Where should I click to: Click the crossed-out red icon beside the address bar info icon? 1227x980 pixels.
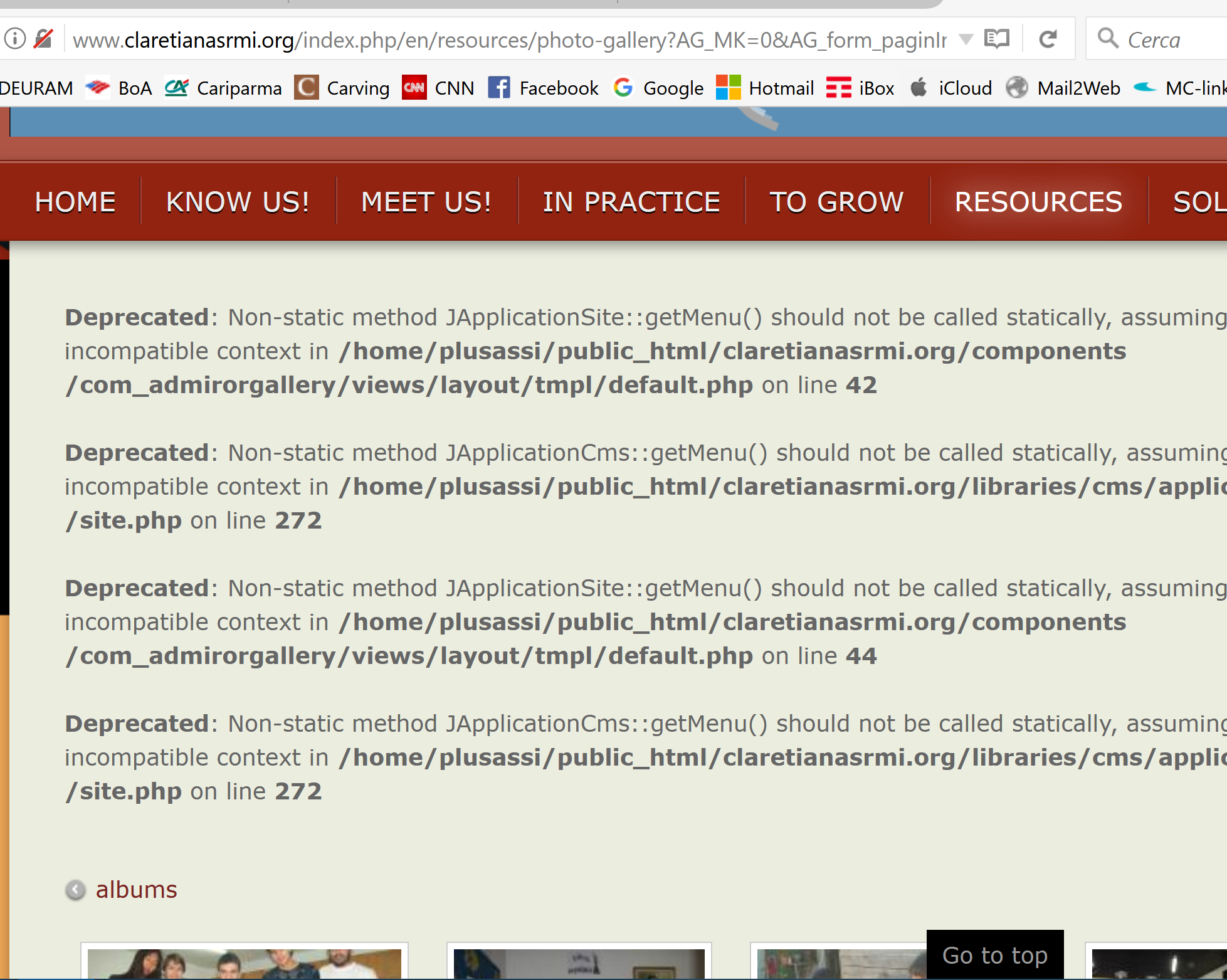(x=43, y=39)
